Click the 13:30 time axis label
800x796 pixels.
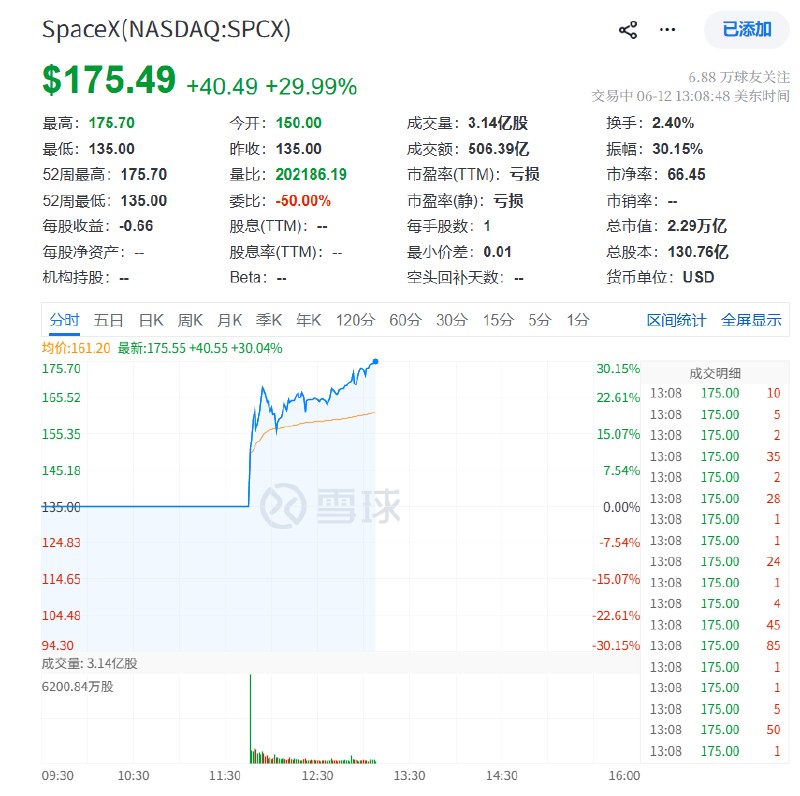point(409,776)
